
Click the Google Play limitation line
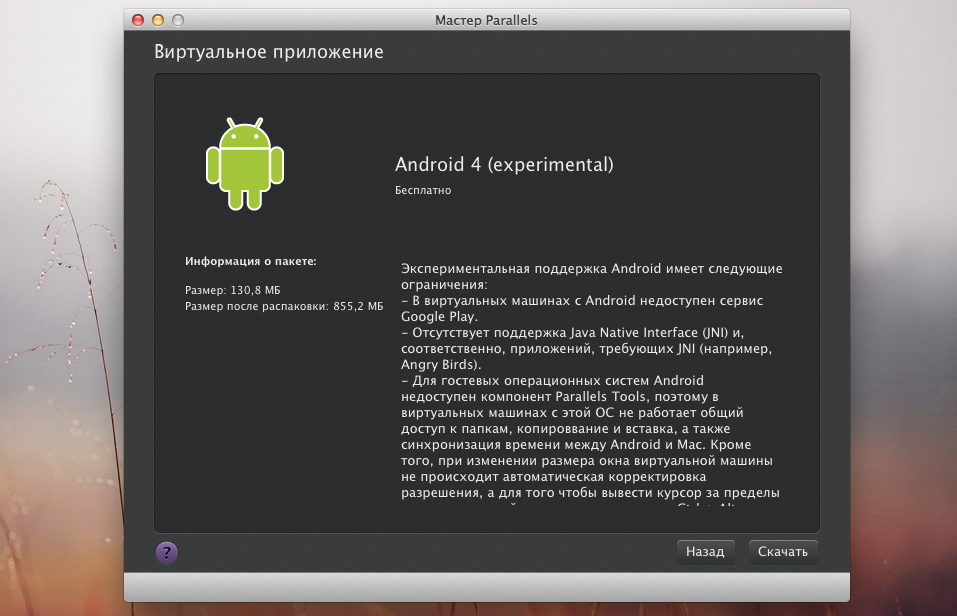(582, 308)
